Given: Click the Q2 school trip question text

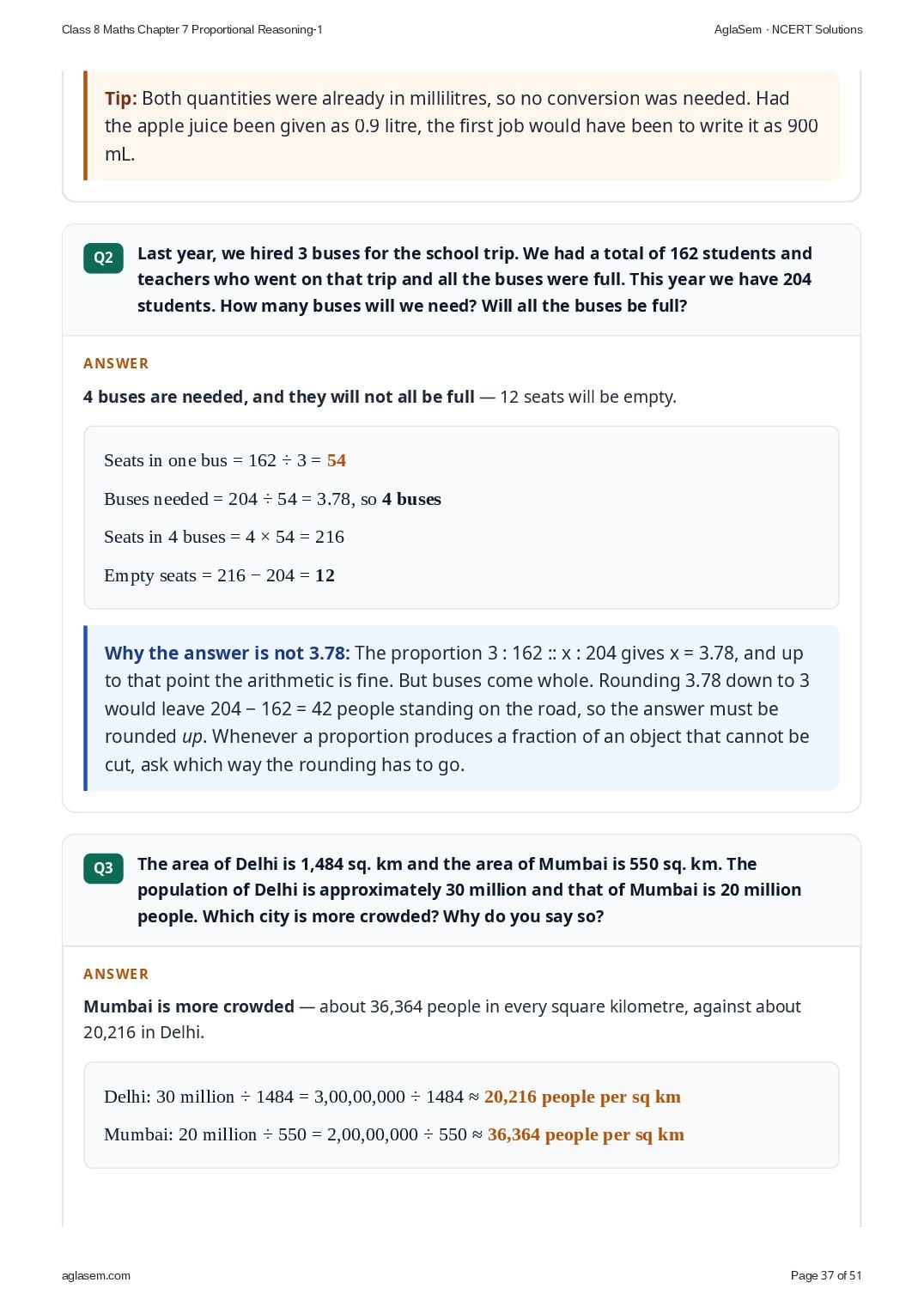Looking at the screenshot, I should tap(474, 279).
